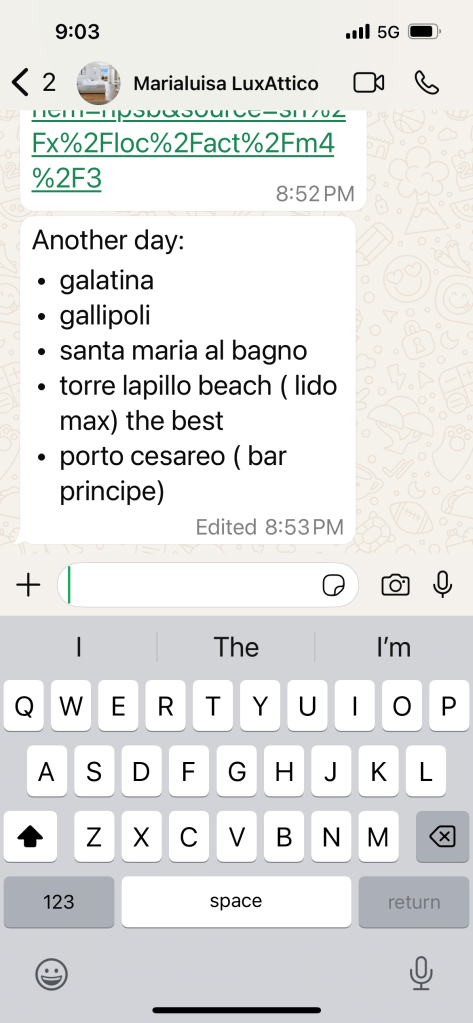Tap the backspace delete key
The width and height of the screenshot is (473, 1023).
pyautogui.click(x=442, y=836)
